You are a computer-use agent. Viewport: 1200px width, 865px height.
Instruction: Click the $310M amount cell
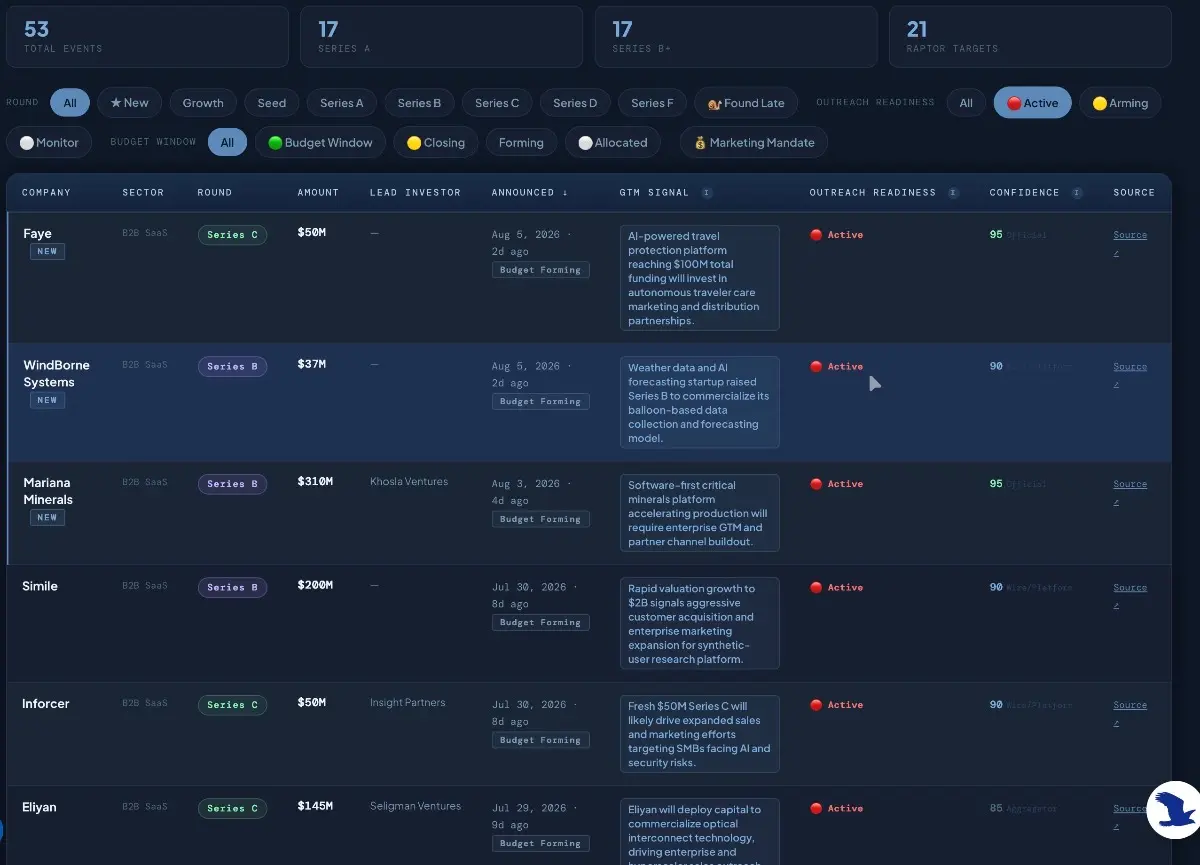coord(315,482)
